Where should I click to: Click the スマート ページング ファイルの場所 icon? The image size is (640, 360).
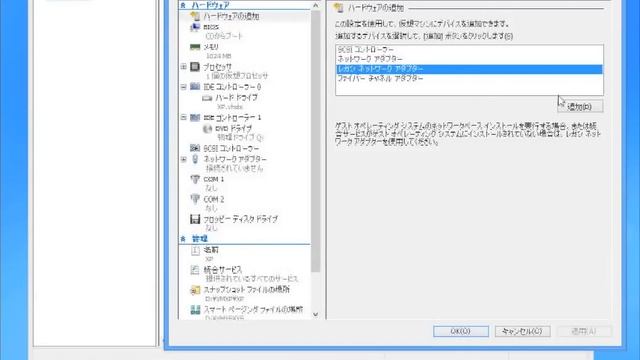[195, 309]
